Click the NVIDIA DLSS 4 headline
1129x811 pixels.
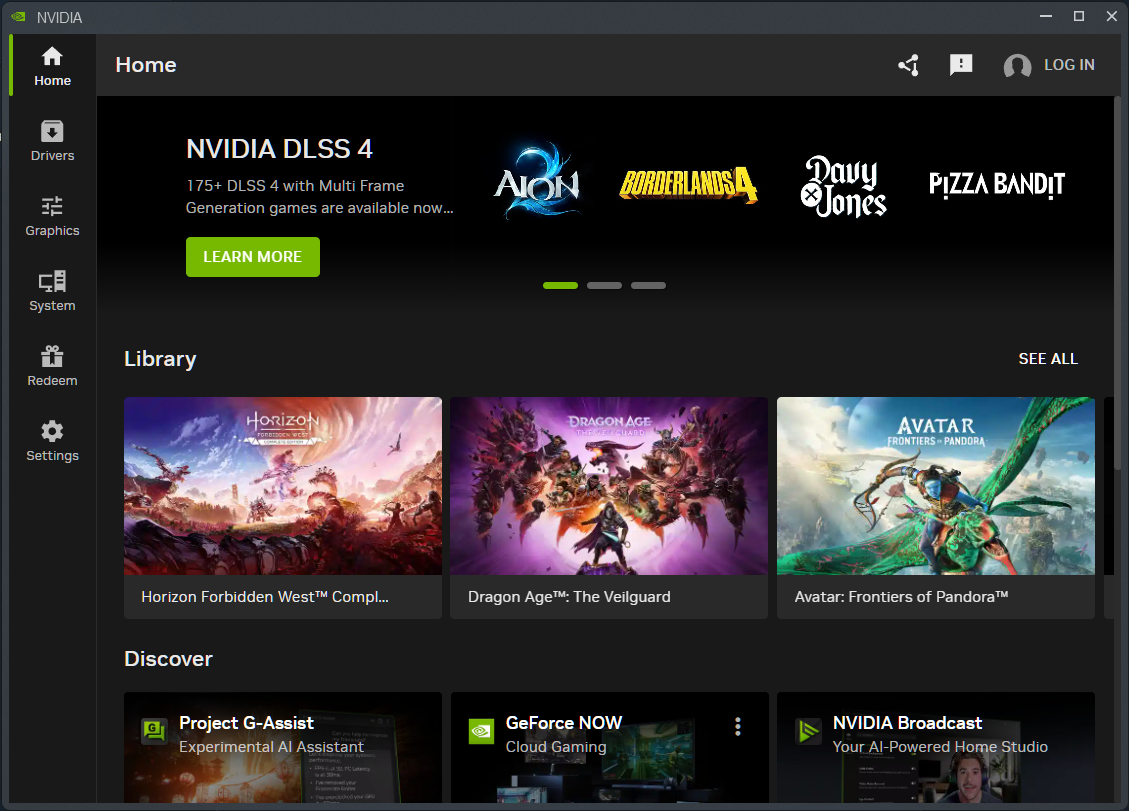(x=279, y=149)
